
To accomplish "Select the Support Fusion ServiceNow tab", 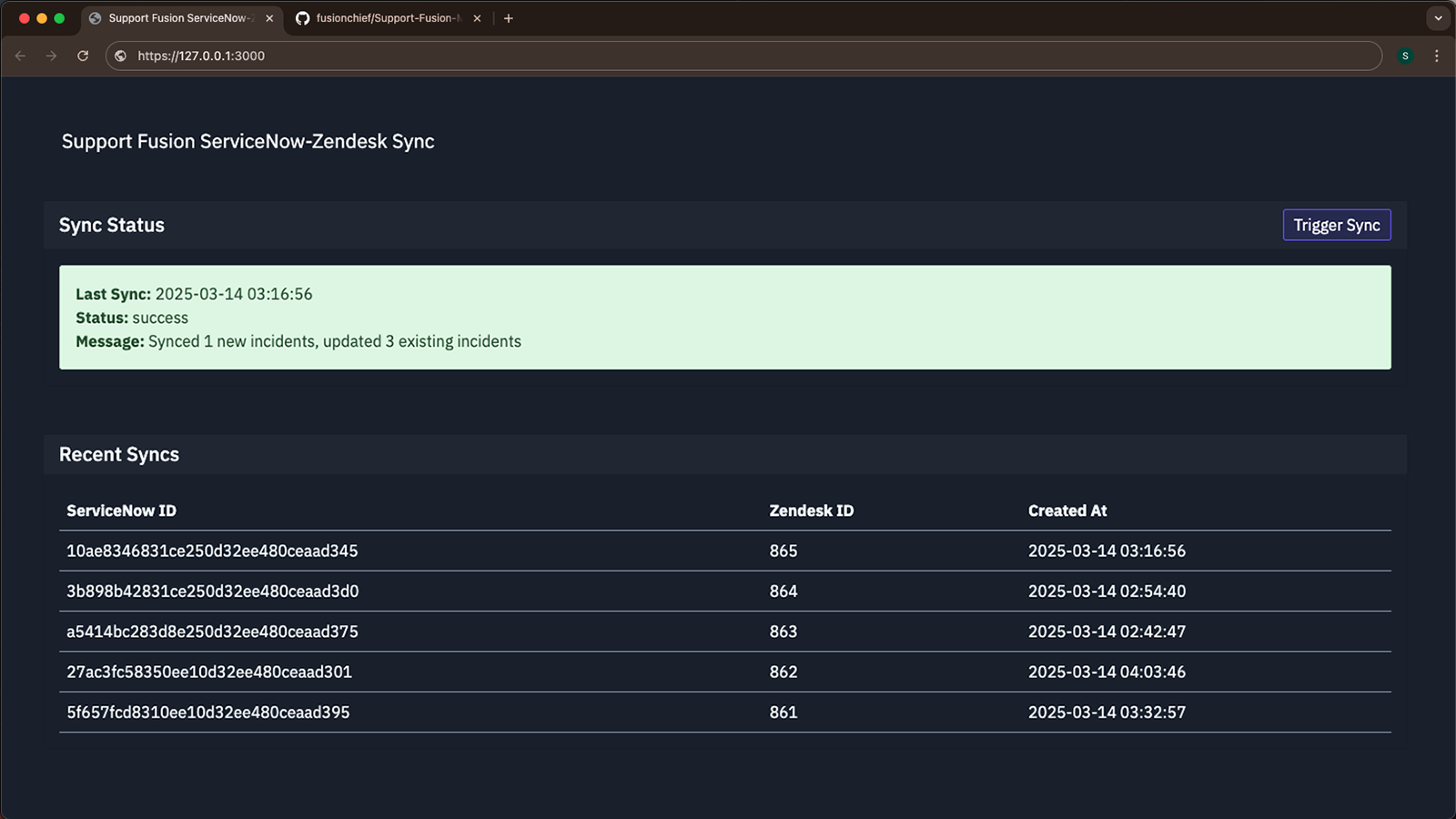I will click(x=177, y=18).
